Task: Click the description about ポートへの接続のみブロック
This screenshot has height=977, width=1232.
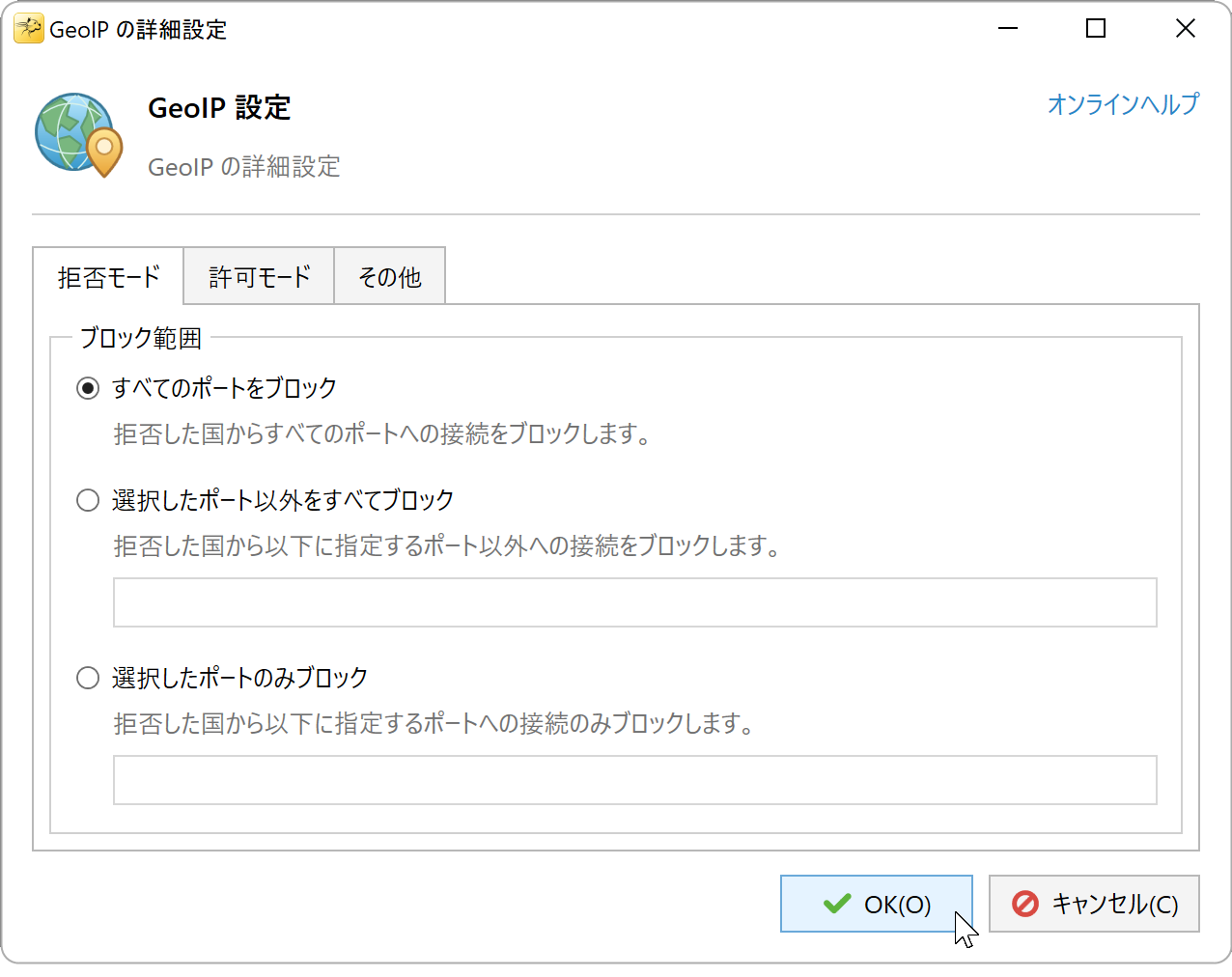Action: [x=435, y=723]
